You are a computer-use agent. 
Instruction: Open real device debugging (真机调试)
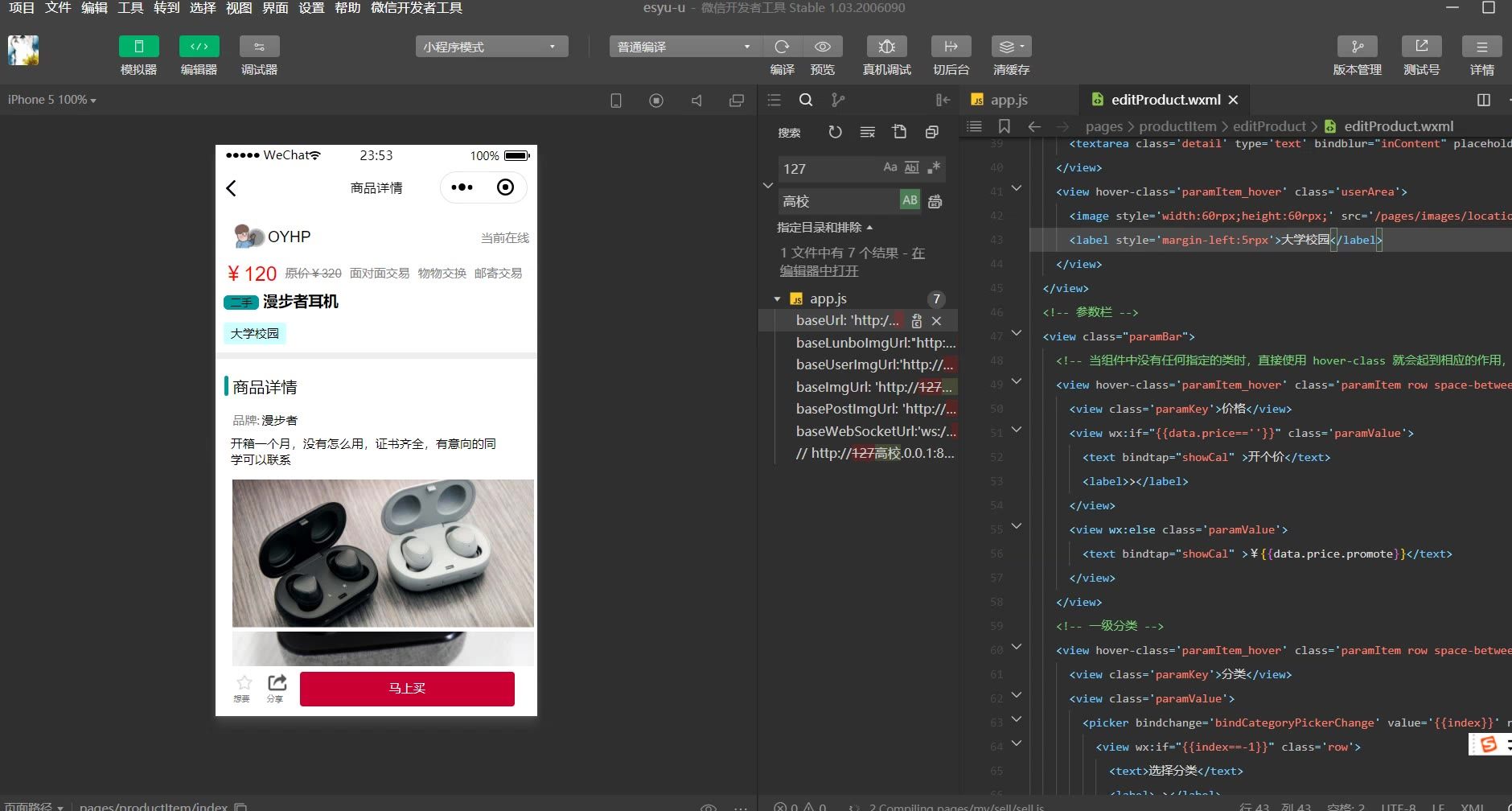886,47
